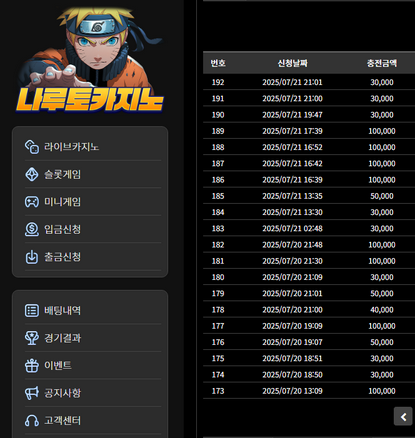Open the 슬롯게임 menu

[x=63, y=174]
